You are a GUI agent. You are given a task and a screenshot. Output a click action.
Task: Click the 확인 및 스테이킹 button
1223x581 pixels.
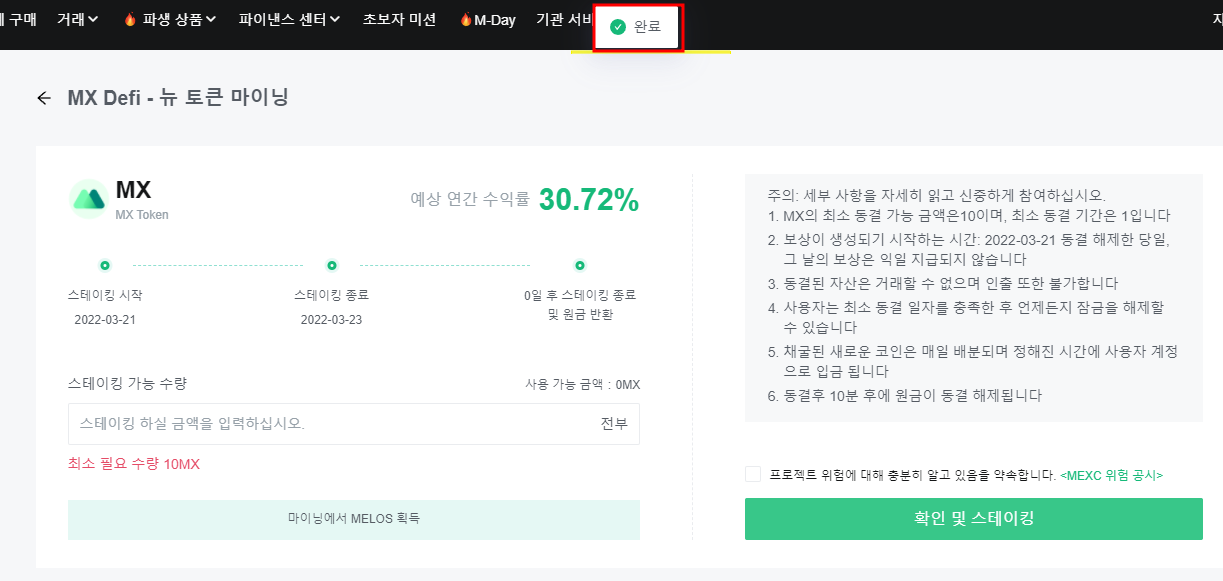coord(974,518)
